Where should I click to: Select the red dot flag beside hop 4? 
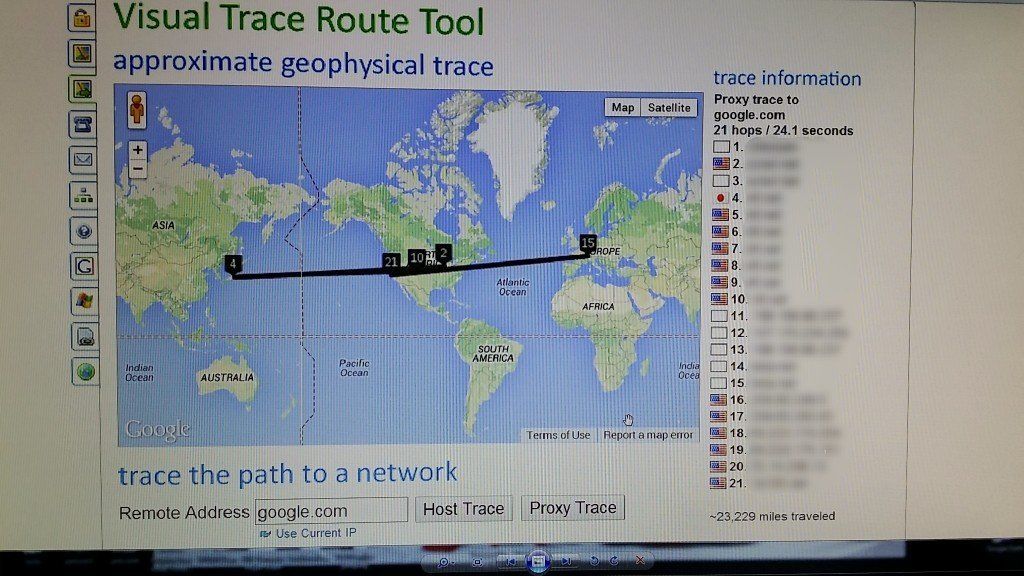[x=720, y=197]
